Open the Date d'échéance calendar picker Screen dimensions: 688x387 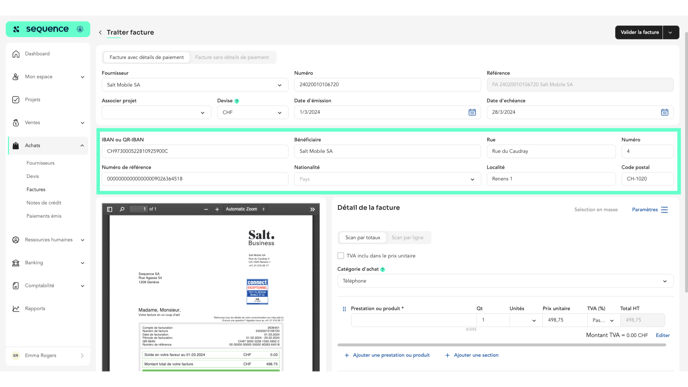(x=665, y=112)
